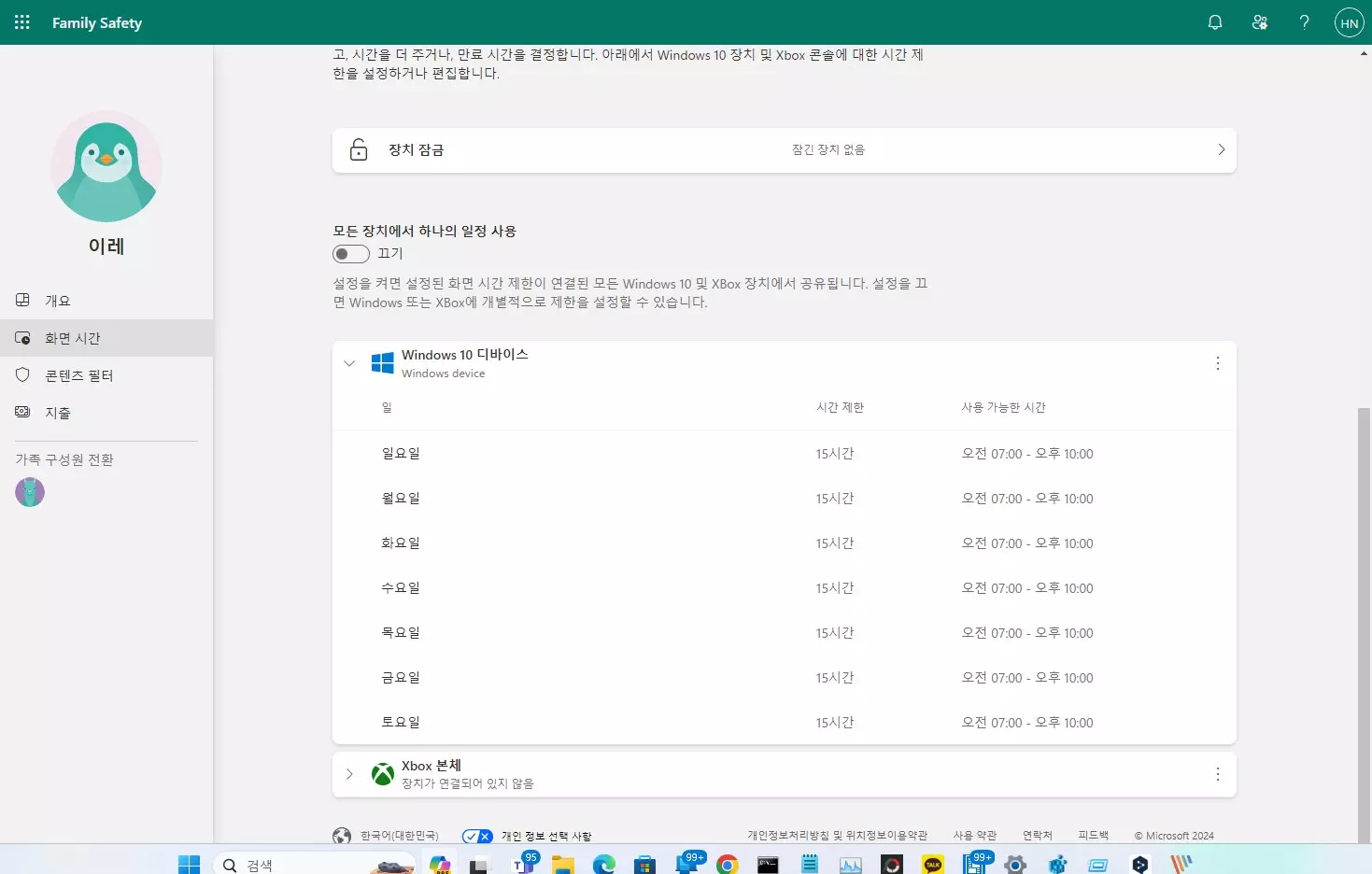
Task: Open the family member avatar under 가족 구성원 전환
Action: pyautogui.click(x=29, y=492)
